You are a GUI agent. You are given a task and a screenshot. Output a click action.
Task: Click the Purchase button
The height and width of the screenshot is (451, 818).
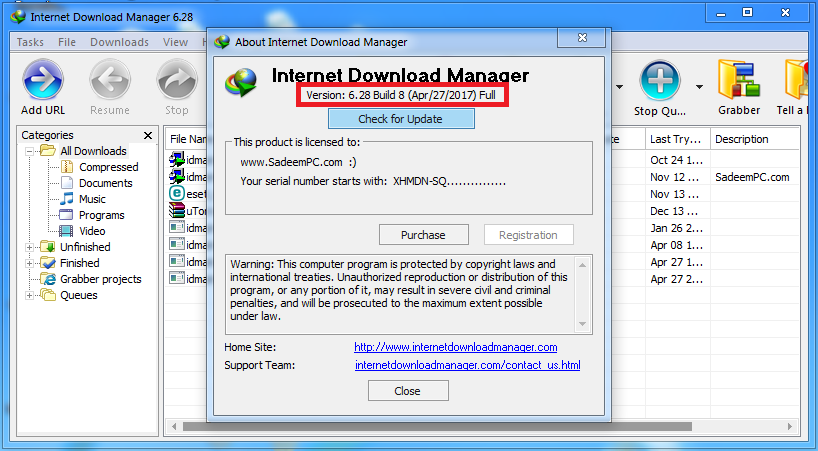coord(424,235)
